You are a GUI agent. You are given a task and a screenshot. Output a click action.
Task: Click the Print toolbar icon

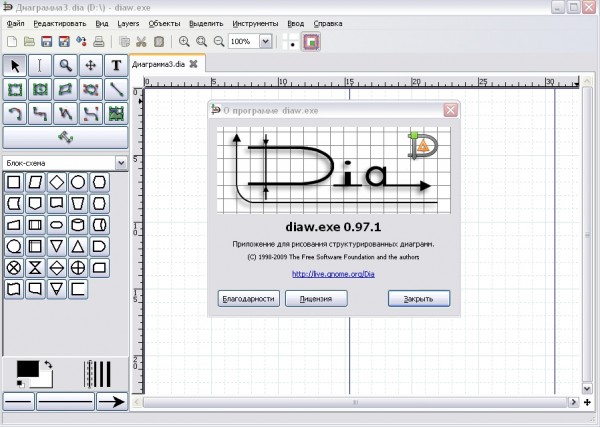click(x=99, y=41)
